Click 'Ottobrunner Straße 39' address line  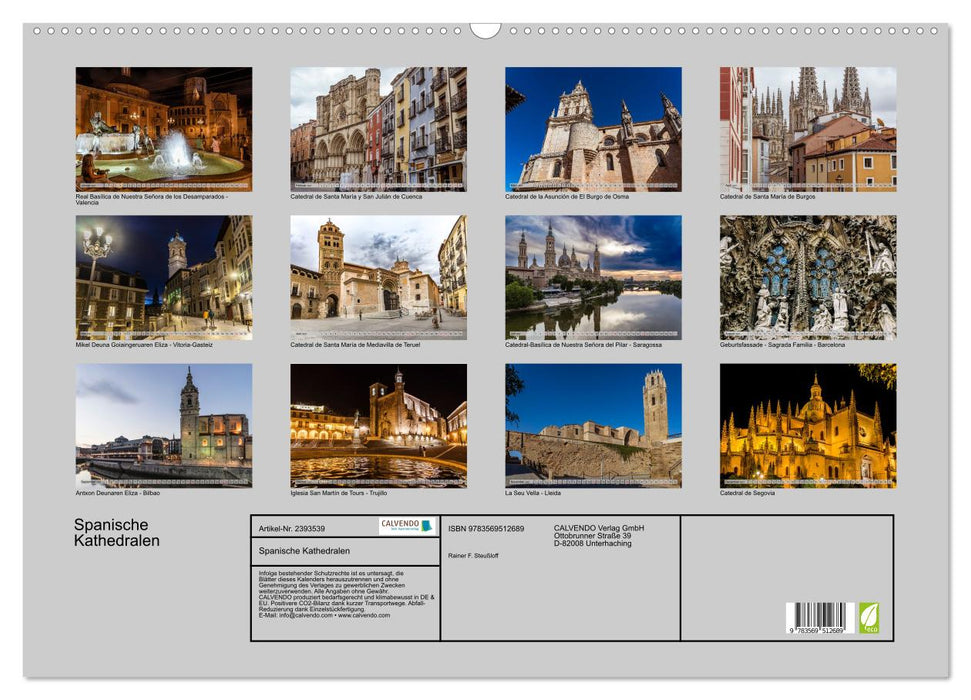pyautogui.click(x=593, y=535)
